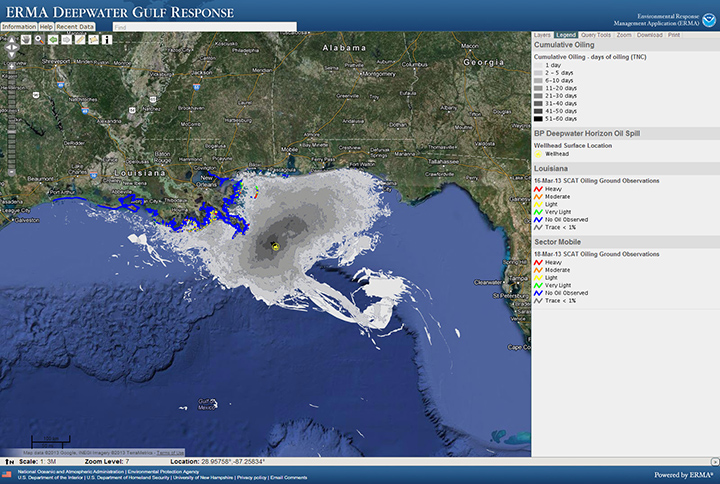Viewport: 720px width, 484px height.
Task: Open the Recent Data menu
Action: click(x=75, y=27)
